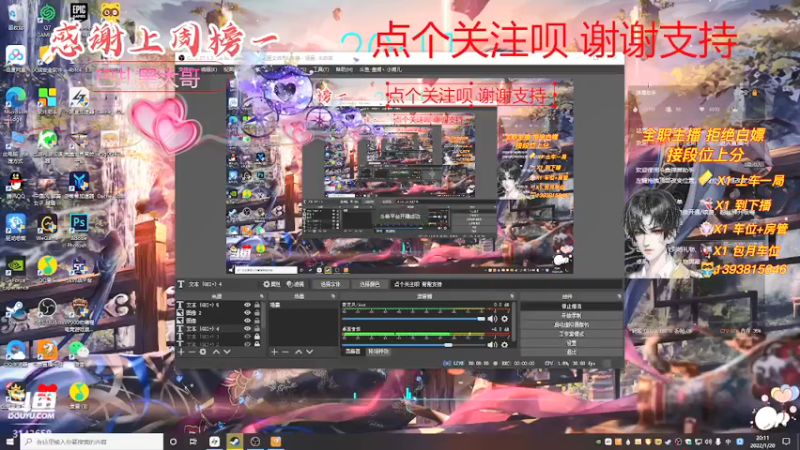Move selected source up
The image size is (800, 450).
pyautogui.click(x=216, y=352)
